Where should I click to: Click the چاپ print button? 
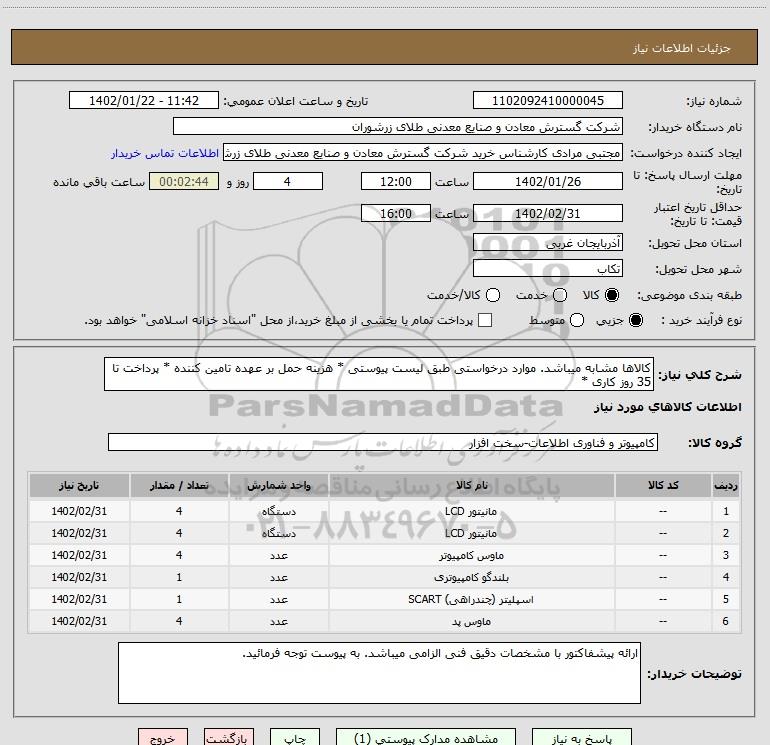coord(295,738)
